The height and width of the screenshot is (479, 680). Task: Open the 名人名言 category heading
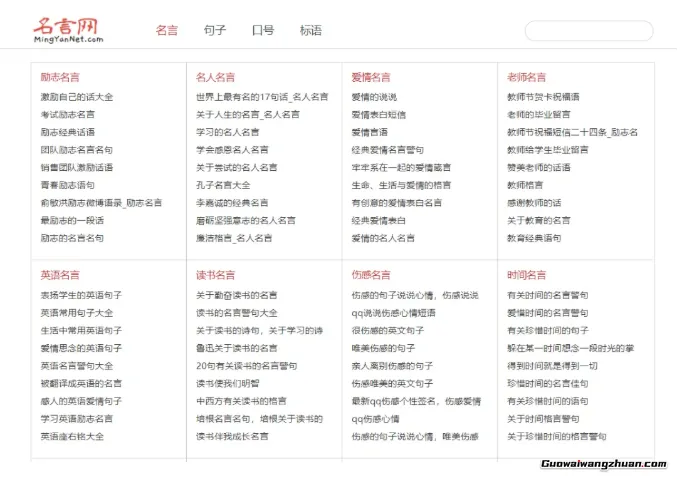point(215,77)
